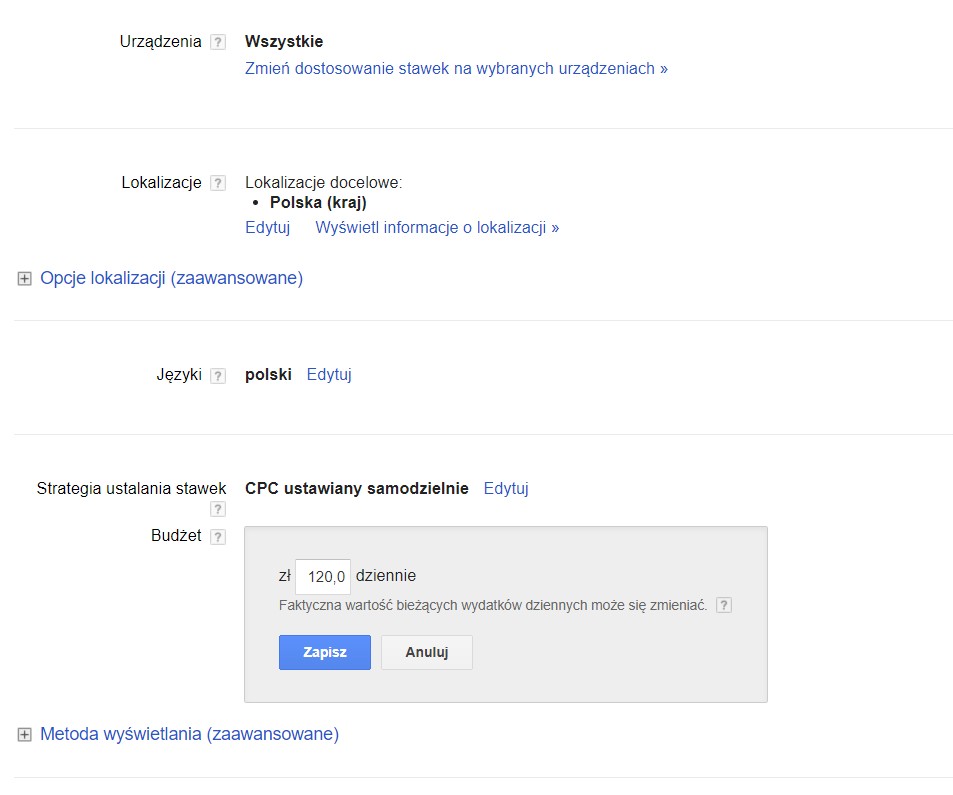Expand Opcje lokalizacji (zaawansowane) section link
Screen dimensions: 953x795
[x=171, y=278]
